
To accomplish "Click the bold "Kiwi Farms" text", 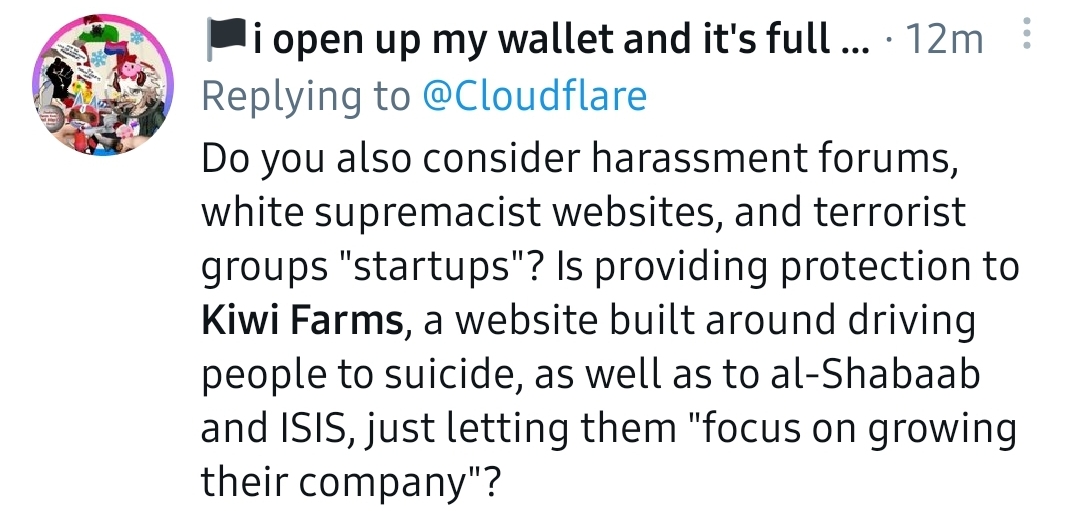I will click(302, 320).
